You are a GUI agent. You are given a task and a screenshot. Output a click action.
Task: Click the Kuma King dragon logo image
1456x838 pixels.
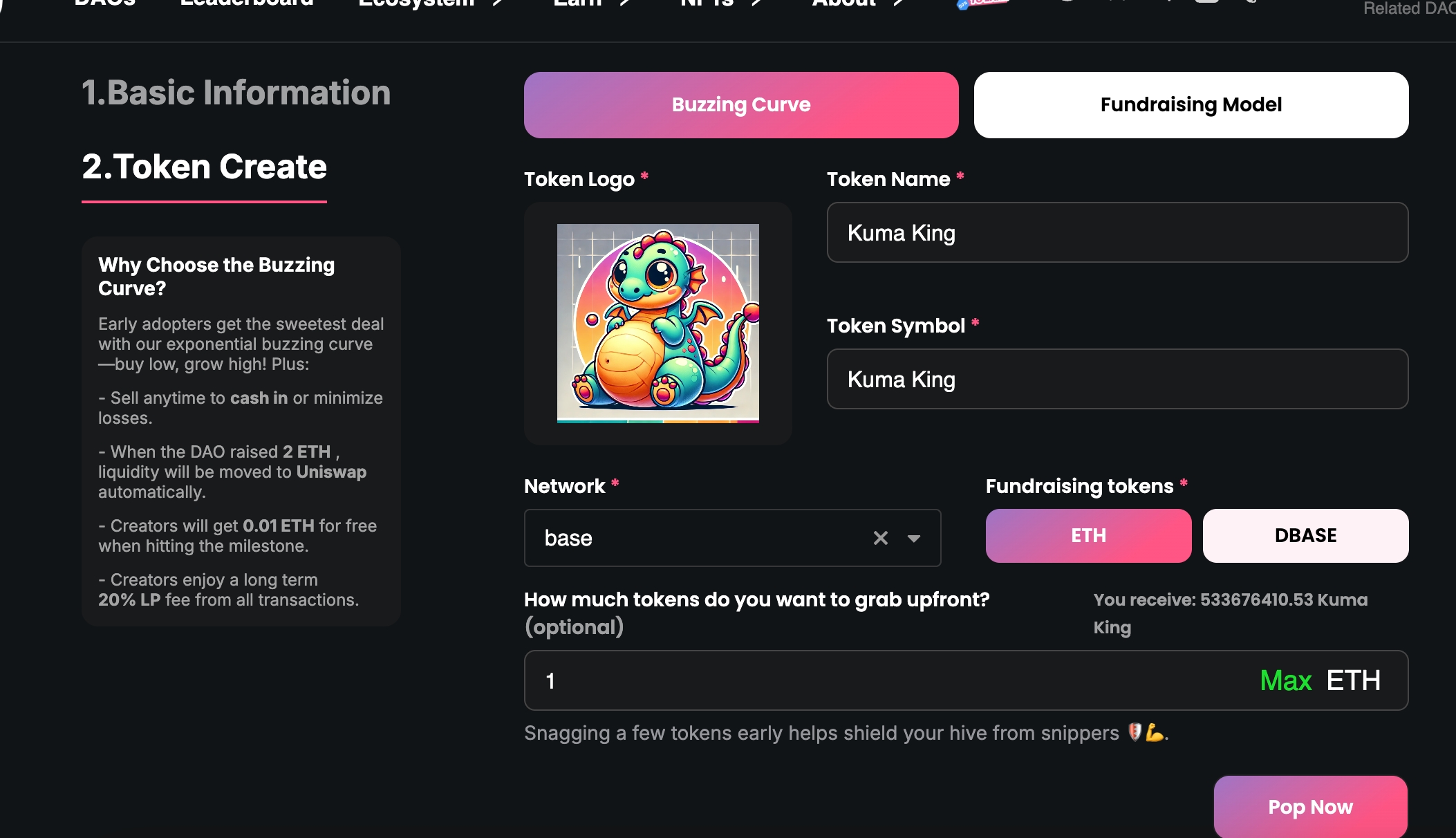coord(657,323)
